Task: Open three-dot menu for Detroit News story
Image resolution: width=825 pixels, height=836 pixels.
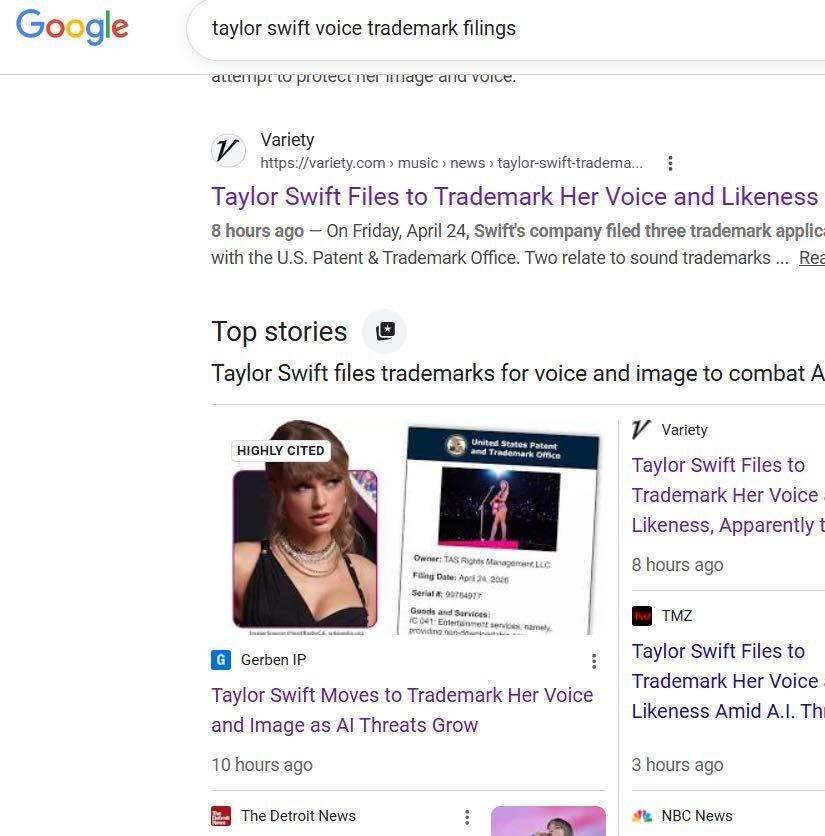Action: [467, 817]
